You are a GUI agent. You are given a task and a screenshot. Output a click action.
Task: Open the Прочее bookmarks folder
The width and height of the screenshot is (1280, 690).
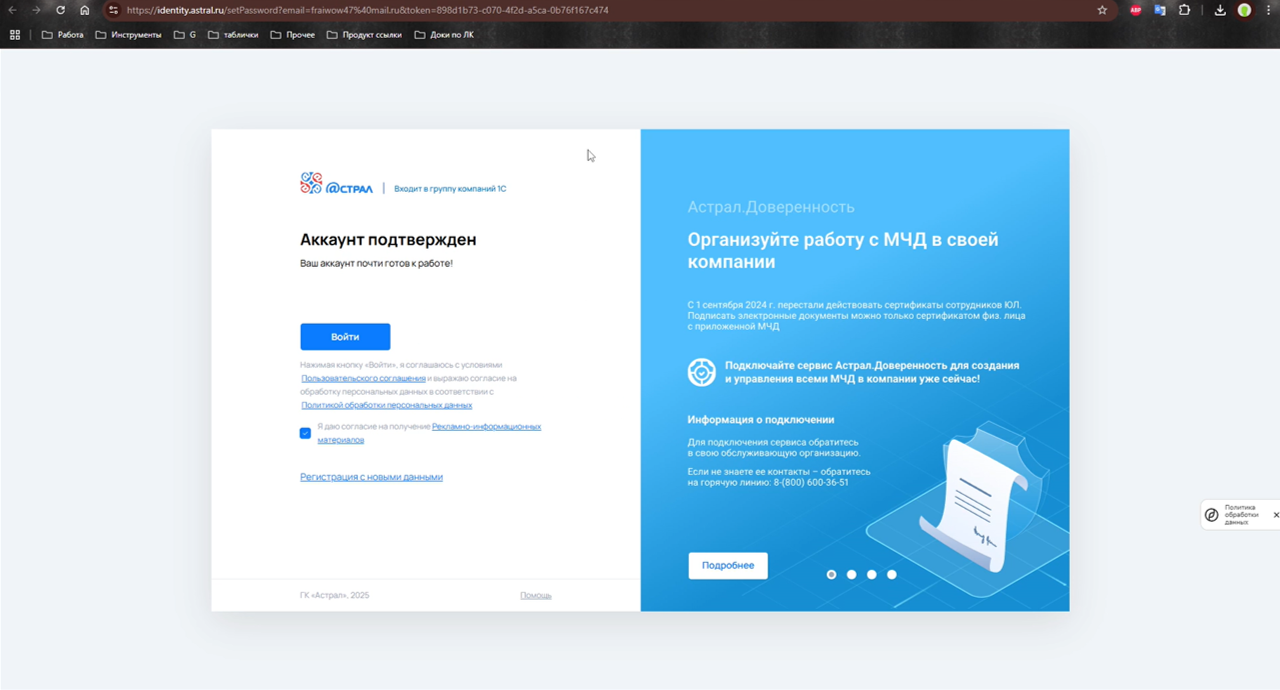pos(292,35)
